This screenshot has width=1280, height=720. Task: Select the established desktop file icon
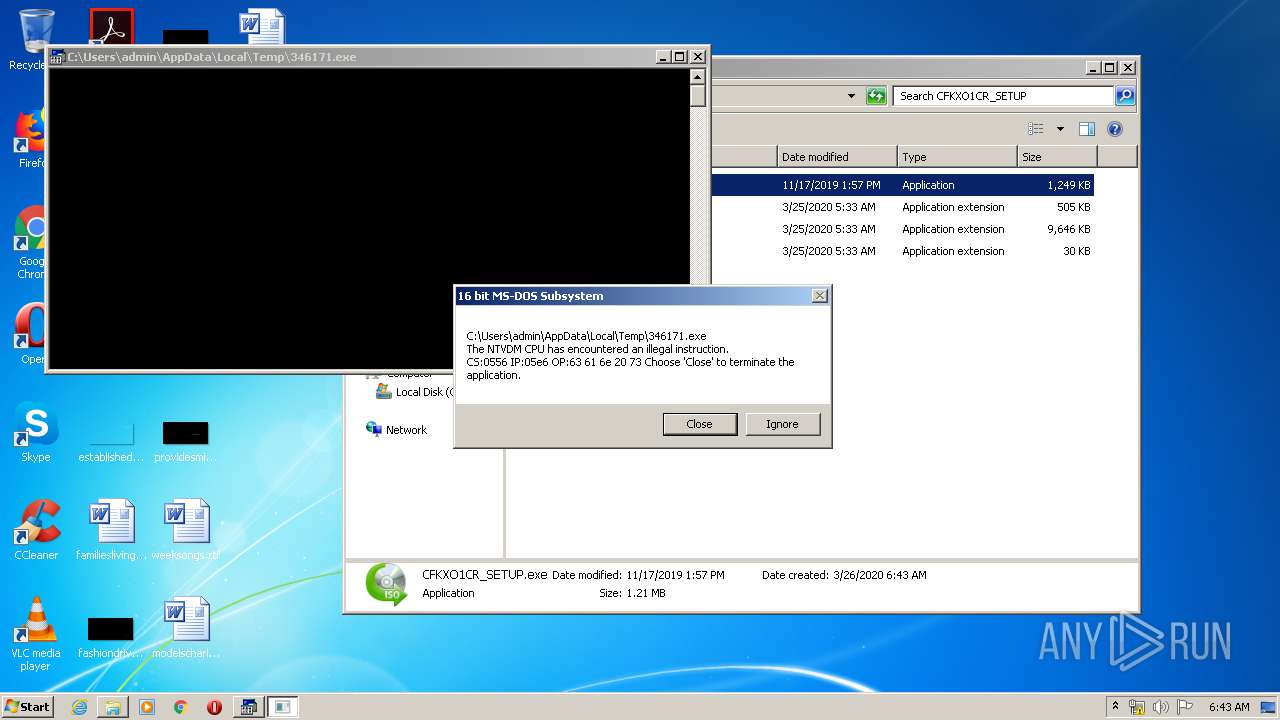point(111,440)
